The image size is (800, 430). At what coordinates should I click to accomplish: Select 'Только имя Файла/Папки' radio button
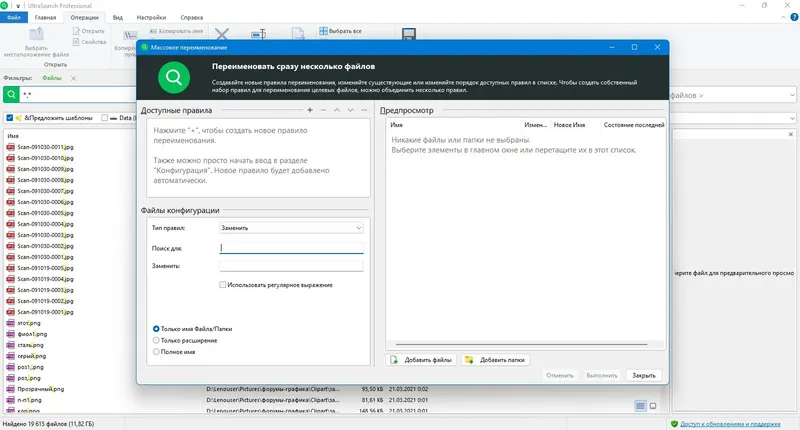[x=156, y=329]
